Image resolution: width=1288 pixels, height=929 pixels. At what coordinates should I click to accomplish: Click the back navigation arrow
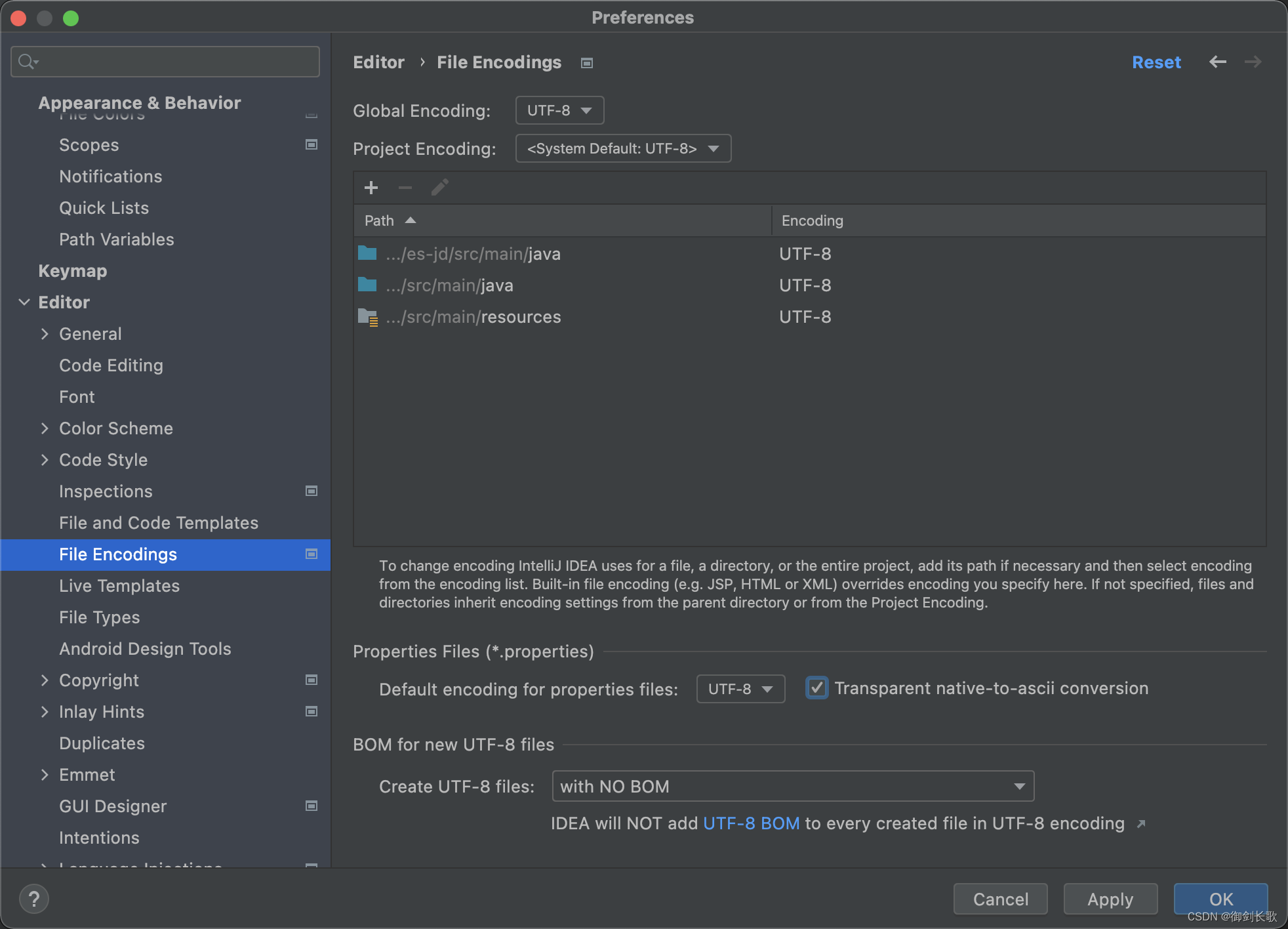1217,62
